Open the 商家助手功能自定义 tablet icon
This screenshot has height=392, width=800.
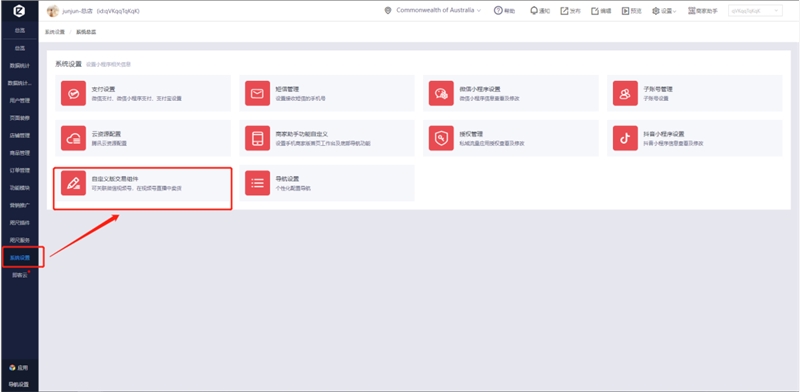pos(258,138)
